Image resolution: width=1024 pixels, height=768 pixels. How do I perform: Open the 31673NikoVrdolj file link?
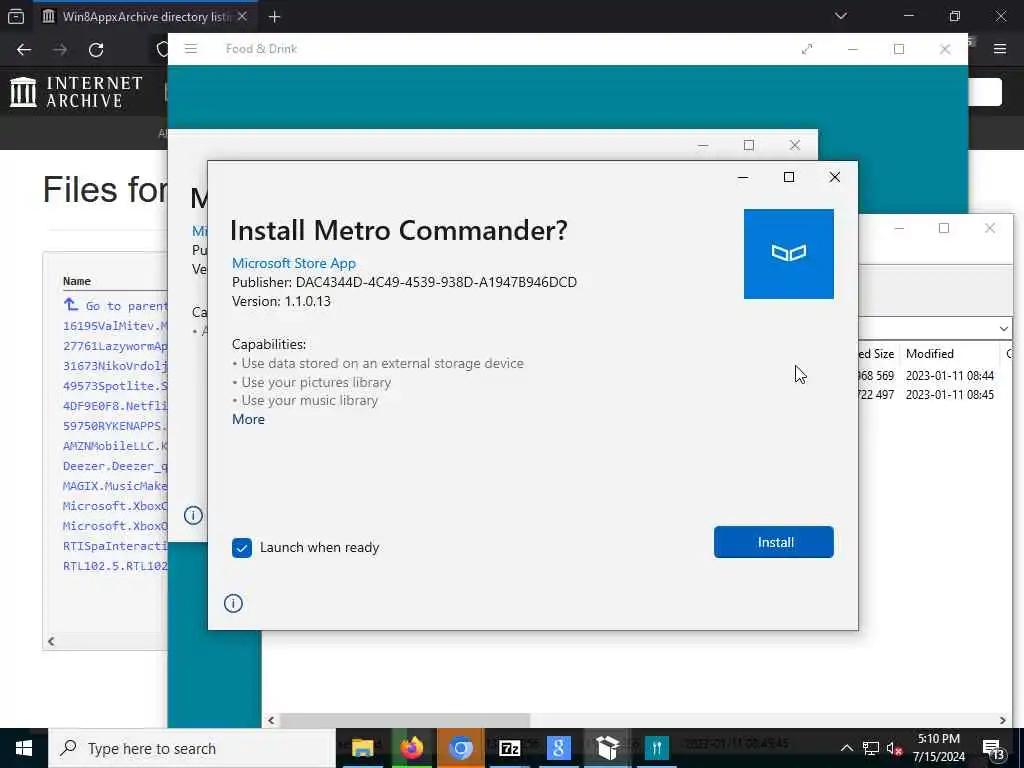coord(115,366)
